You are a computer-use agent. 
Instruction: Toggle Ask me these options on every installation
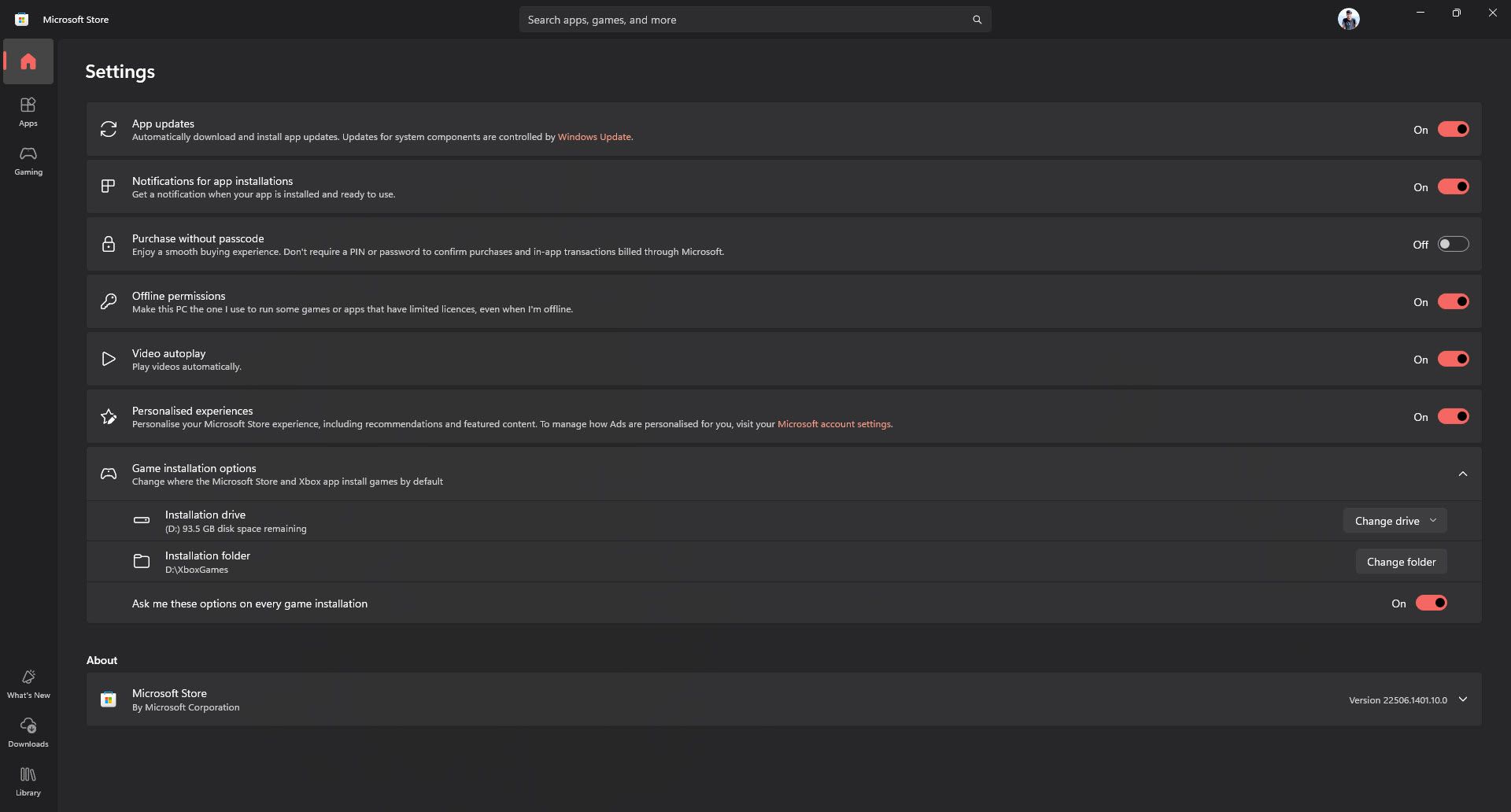point(1431,603)
